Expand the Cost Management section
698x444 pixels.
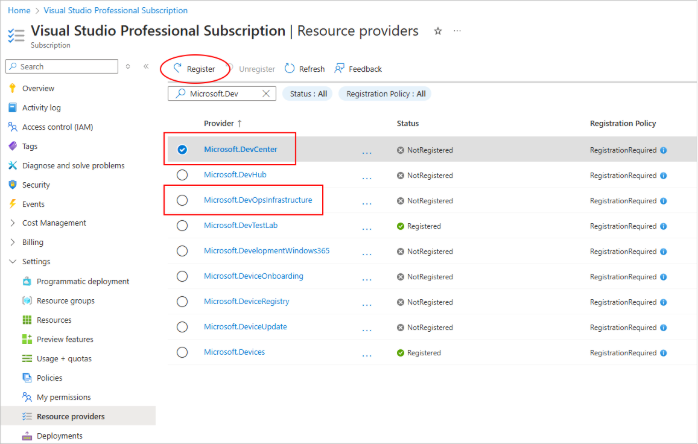click(x=12, y=223)
